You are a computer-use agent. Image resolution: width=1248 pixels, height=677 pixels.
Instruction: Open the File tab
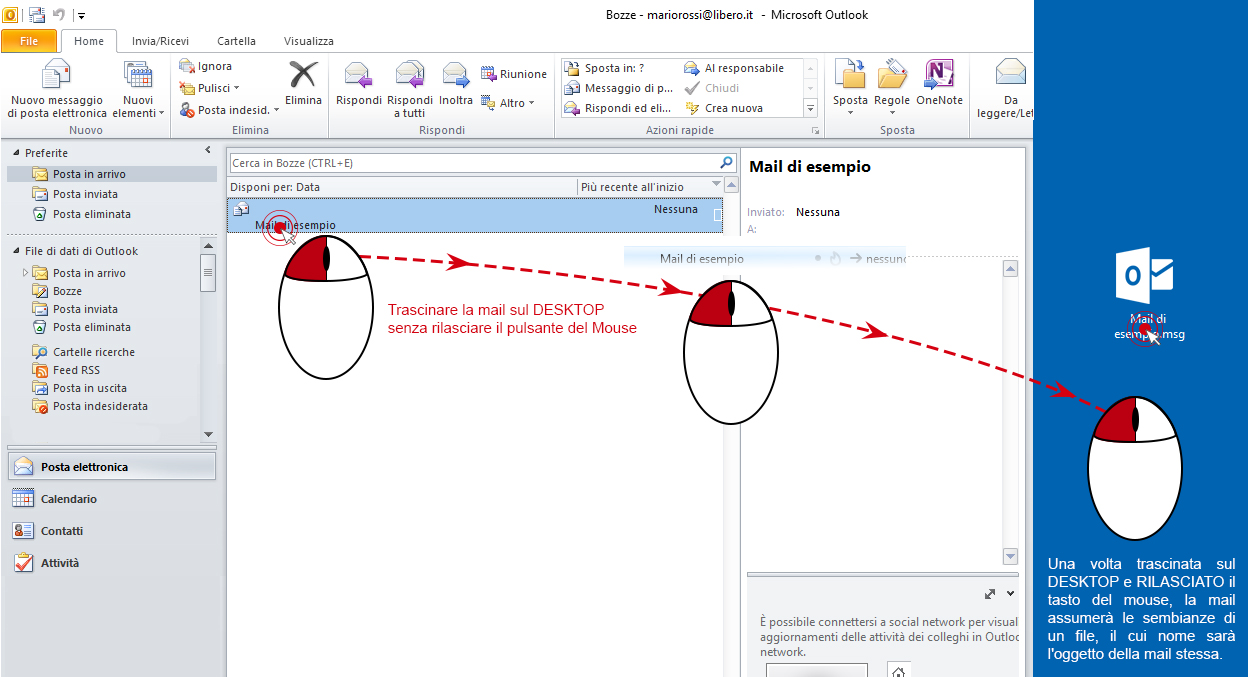[x=29, y=41]
